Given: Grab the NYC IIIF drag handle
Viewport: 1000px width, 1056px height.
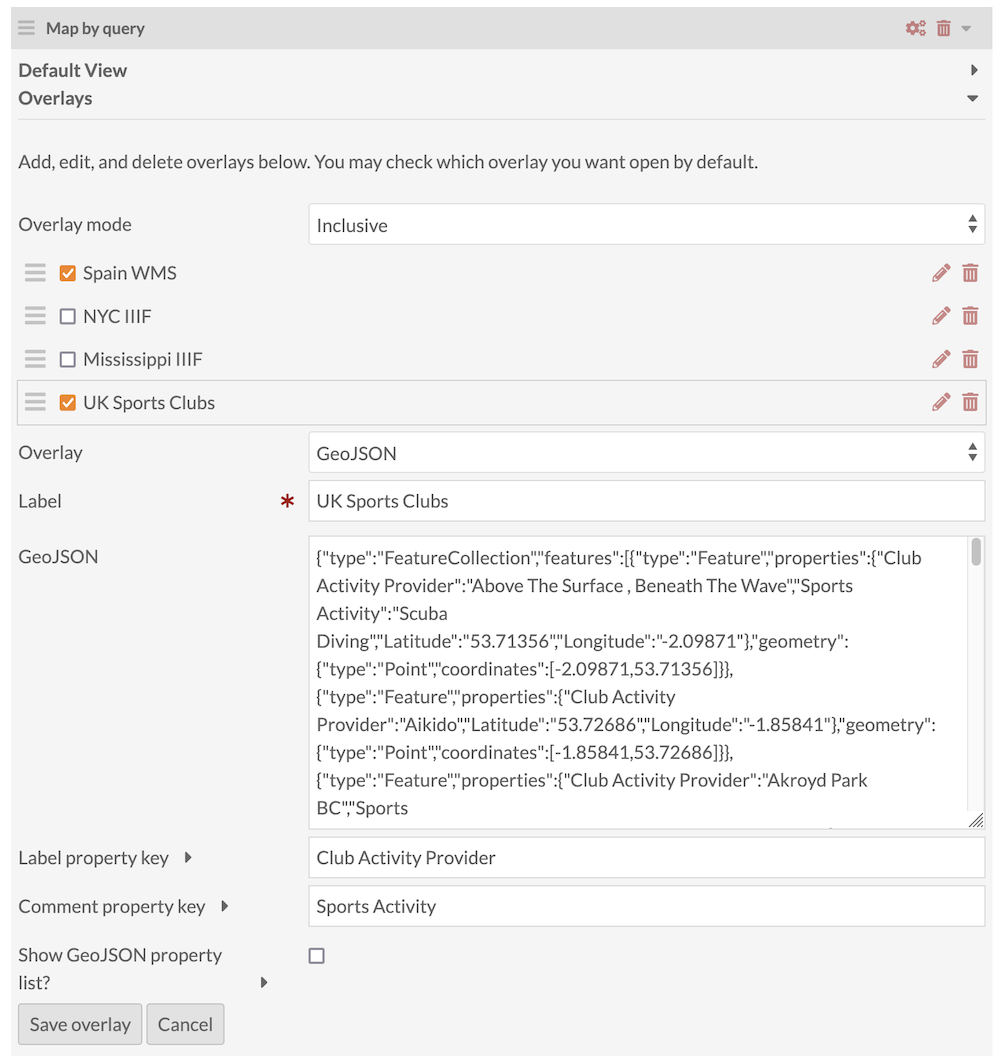Looking at the screenshot, I should [35, 316].
